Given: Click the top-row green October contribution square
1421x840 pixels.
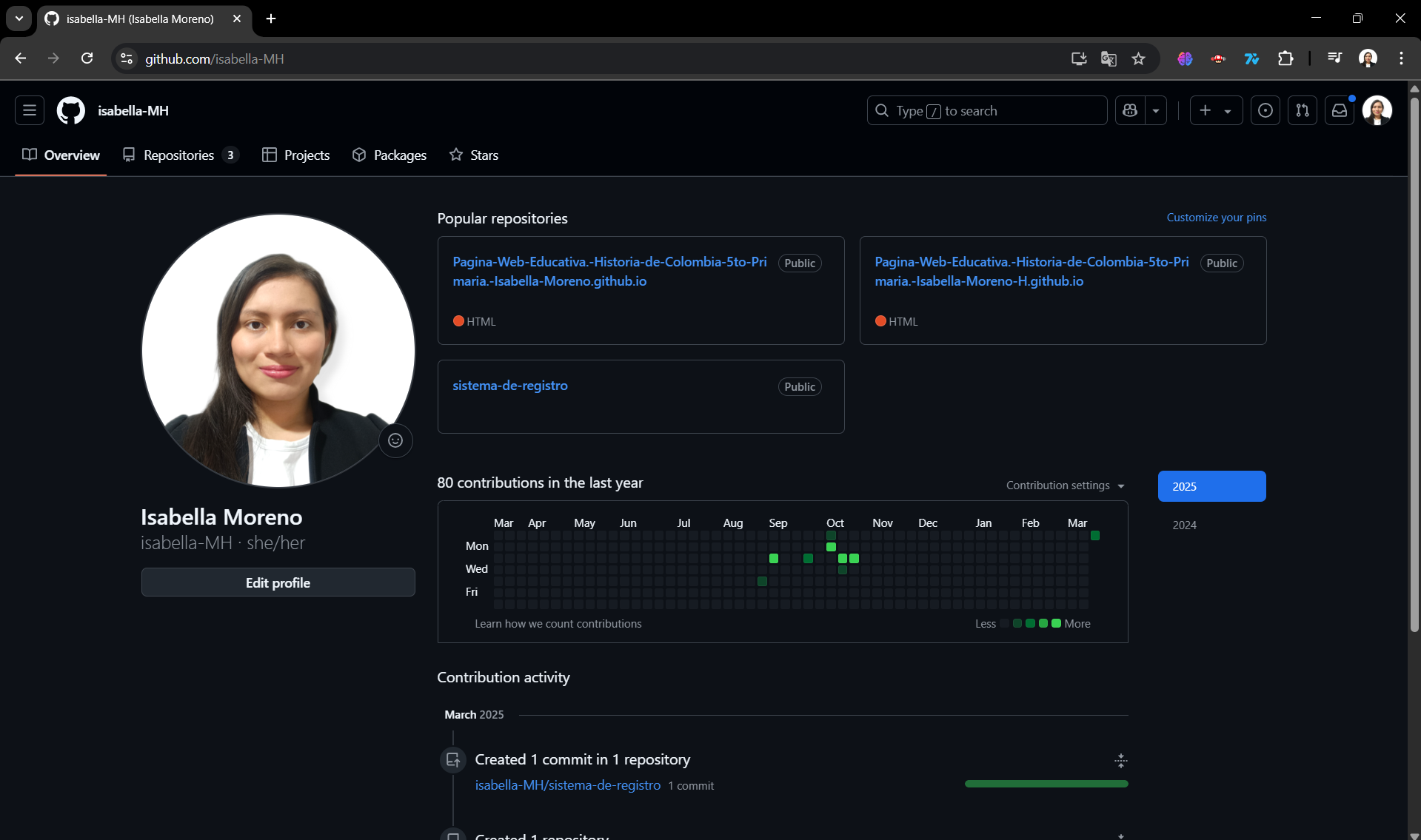Looking at the screenshot, I should [x=831, y=535].
